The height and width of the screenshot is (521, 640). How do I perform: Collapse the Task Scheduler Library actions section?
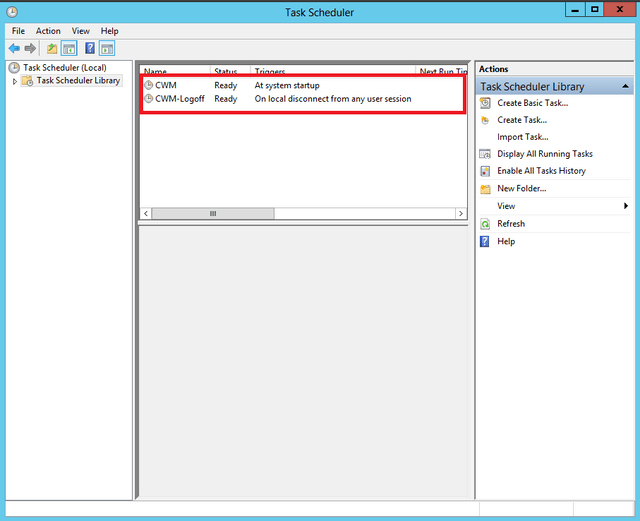point(625,86)
